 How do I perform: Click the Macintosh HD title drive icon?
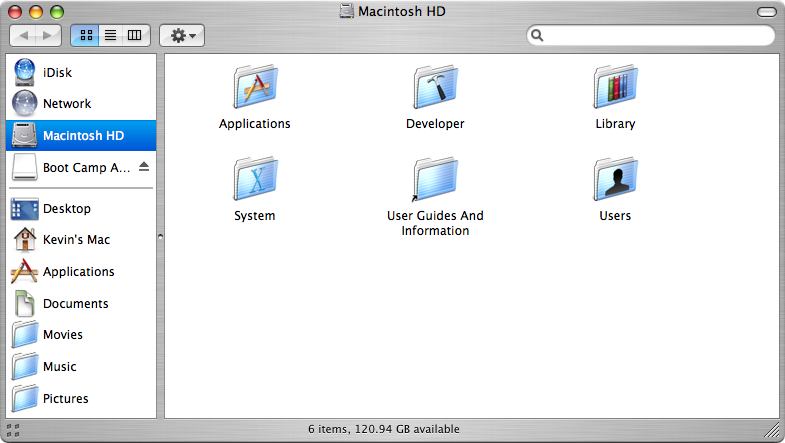pyautogui.click(x=346, y=11)
